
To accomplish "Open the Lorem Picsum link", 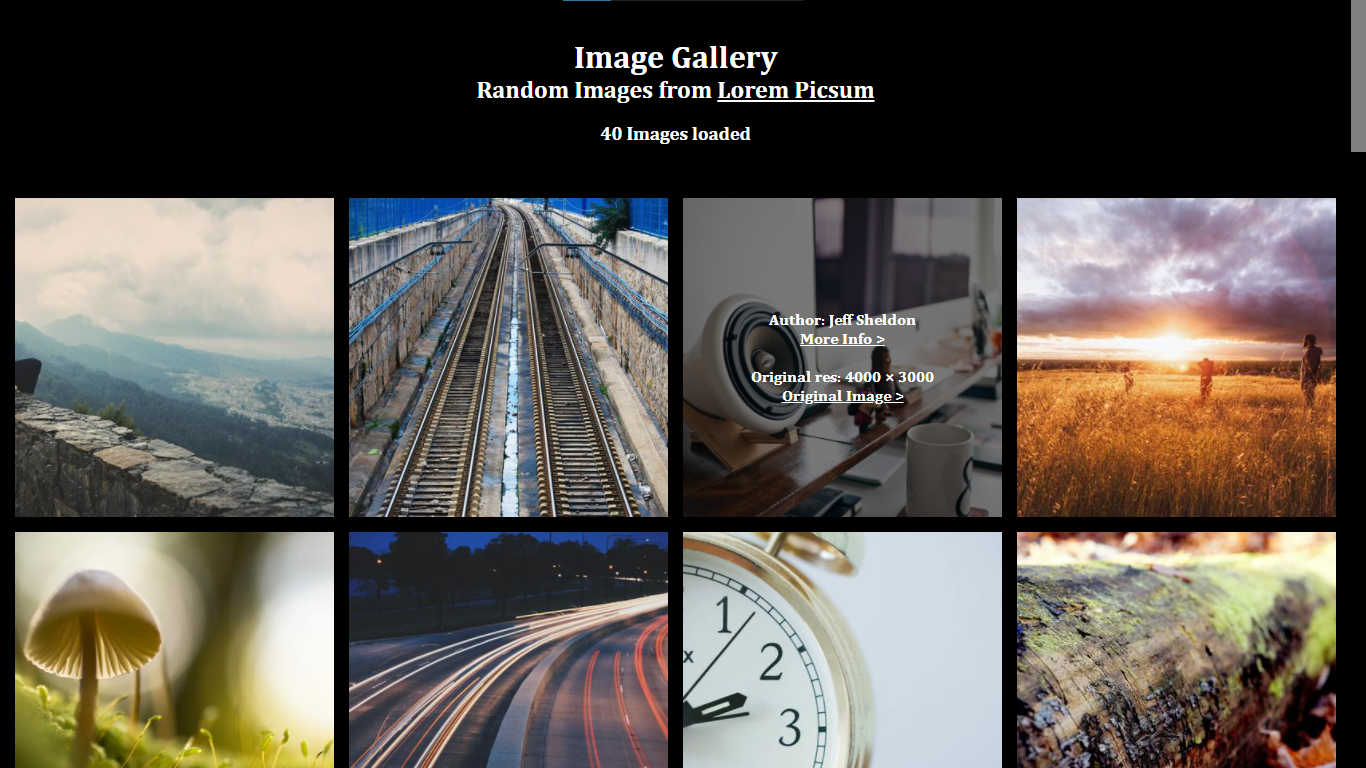I will pyautogui.click(x=795, y=90).
